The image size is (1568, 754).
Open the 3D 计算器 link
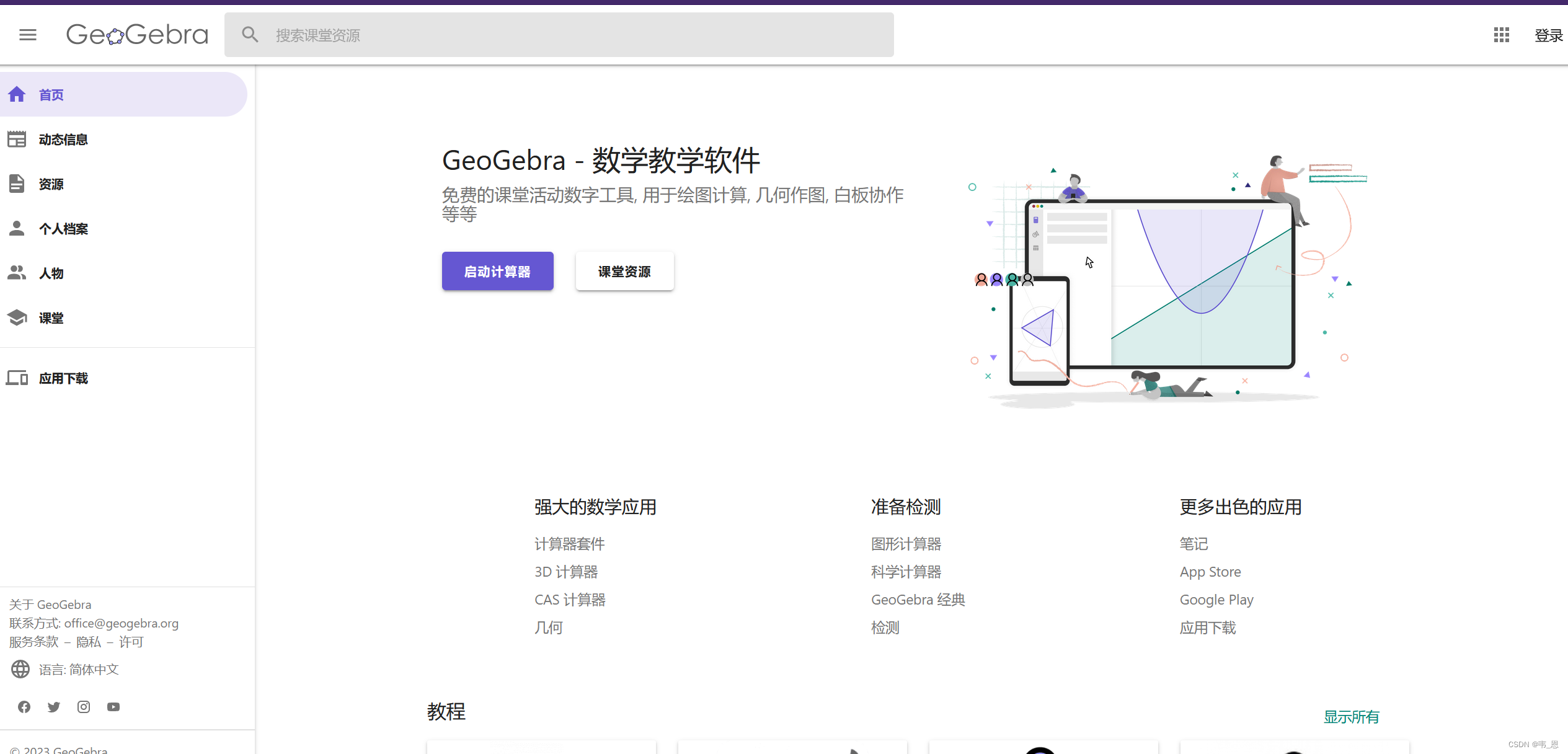tap(566, 572)
